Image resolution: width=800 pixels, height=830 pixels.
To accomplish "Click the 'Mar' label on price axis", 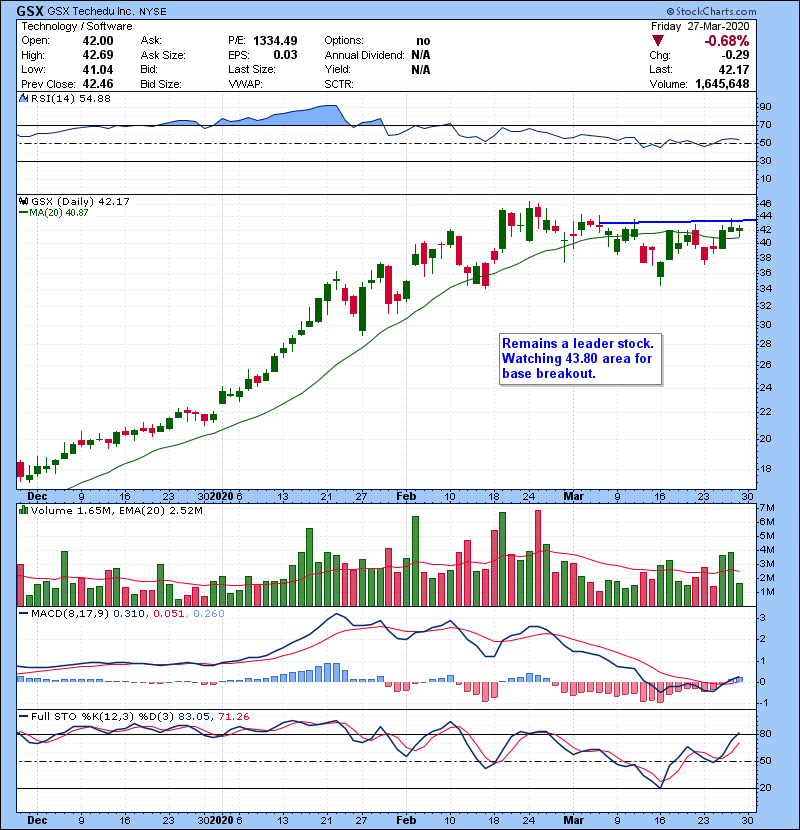I will pos(573,497).
